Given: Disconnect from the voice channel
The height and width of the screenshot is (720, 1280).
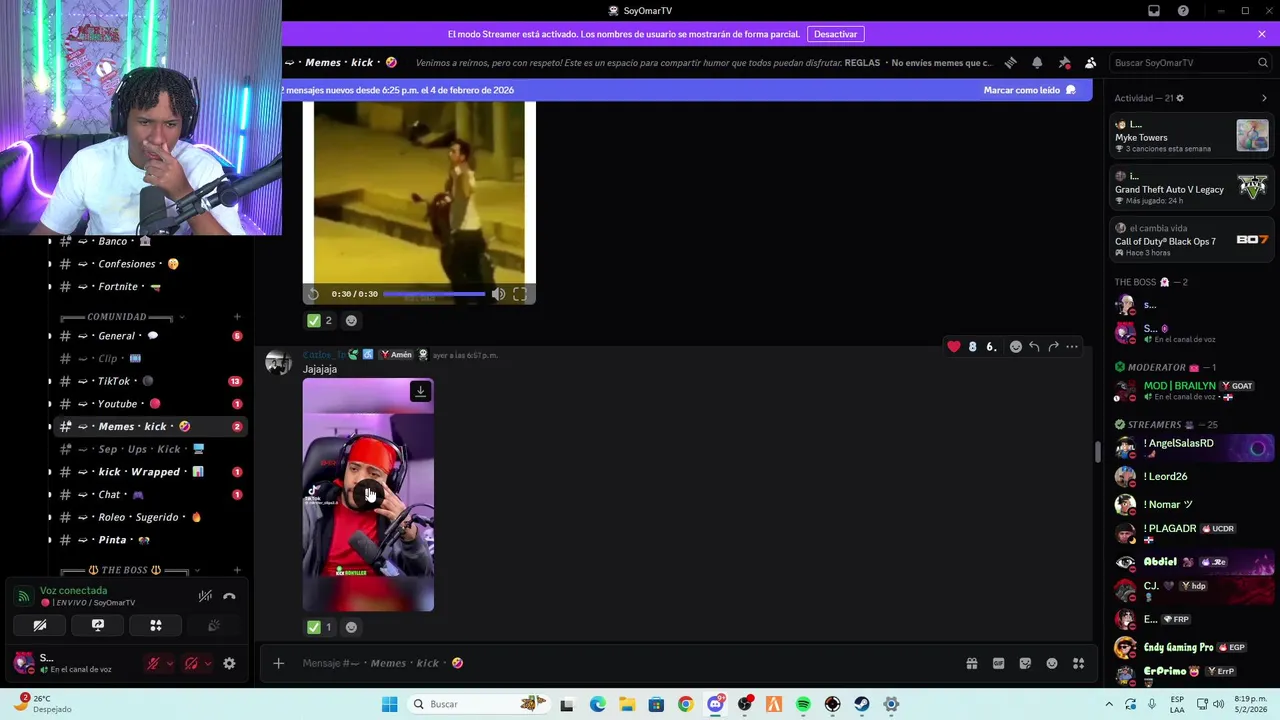Looking at the screenshot, I should 229,596.
